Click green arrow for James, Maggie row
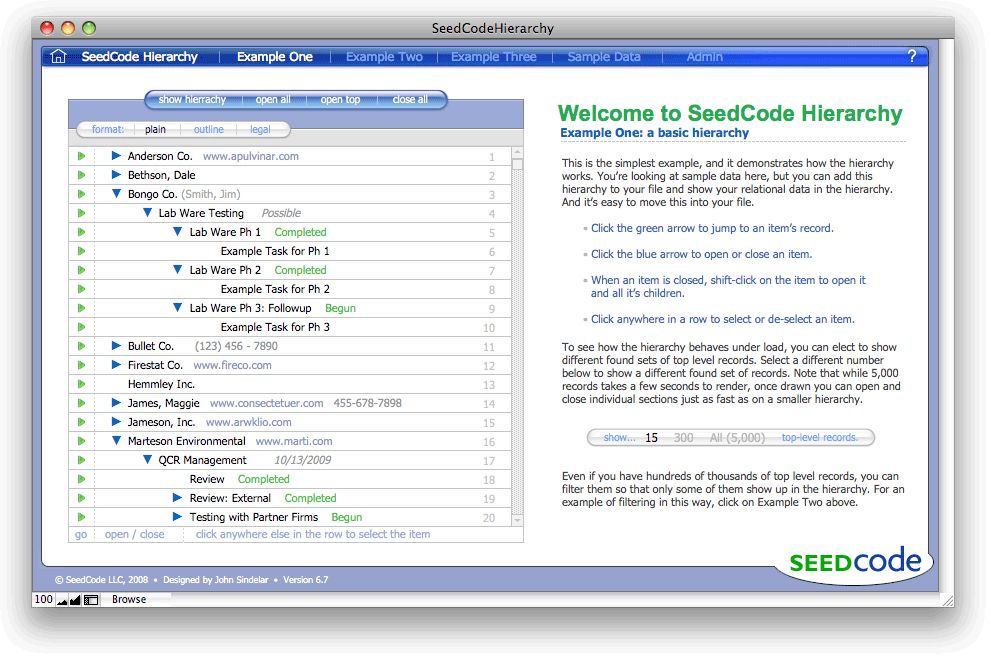 coord(81,402)
